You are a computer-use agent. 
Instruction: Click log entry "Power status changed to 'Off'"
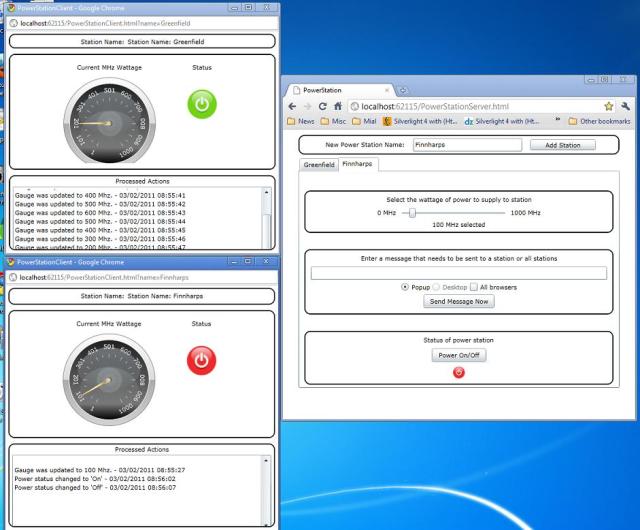click(x=95, y=488)
